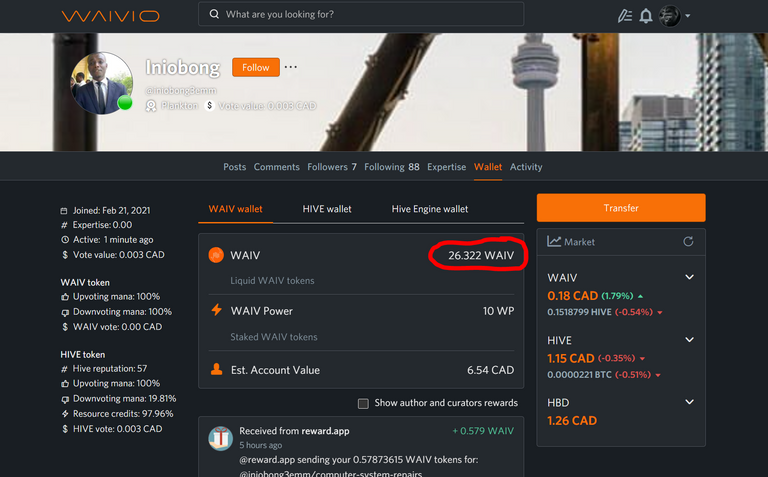
Task: Click the 1.15 CAD HIVE price
Action: tap(571, 358)
